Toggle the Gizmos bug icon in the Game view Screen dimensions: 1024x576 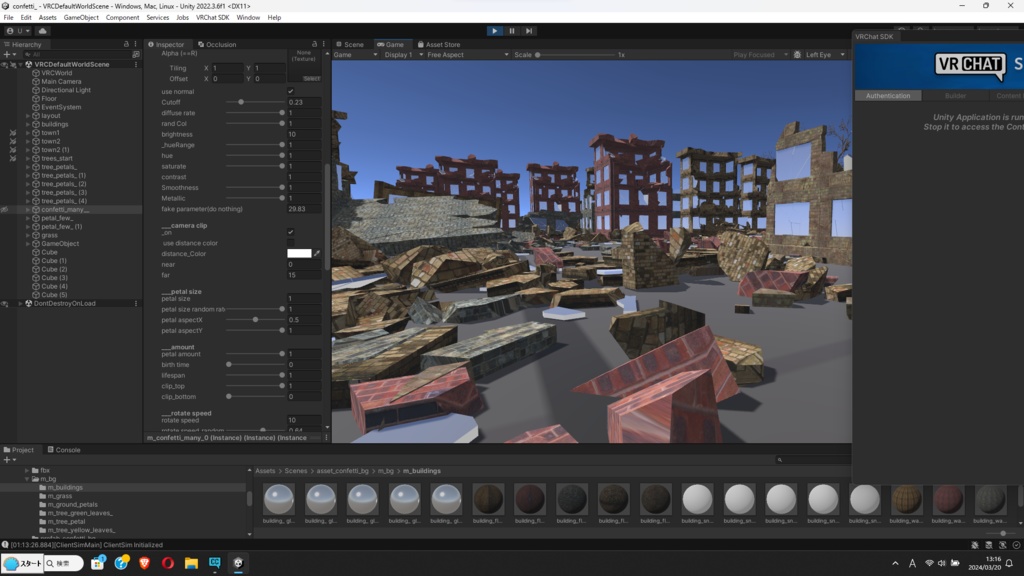click(797, 55)
